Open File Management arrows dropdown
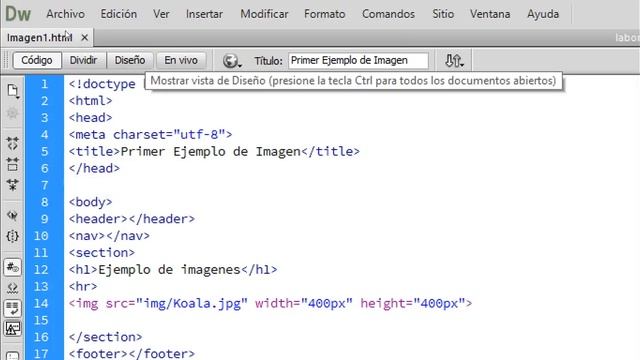The width and height of the screenshot is (640, 360). coord(454,61)
